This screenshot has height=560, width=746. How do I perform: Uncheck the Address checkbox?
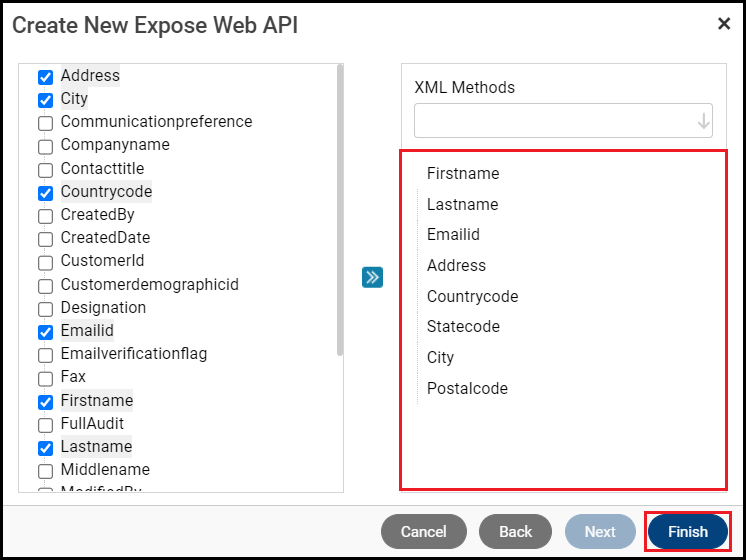coord(45,77)
